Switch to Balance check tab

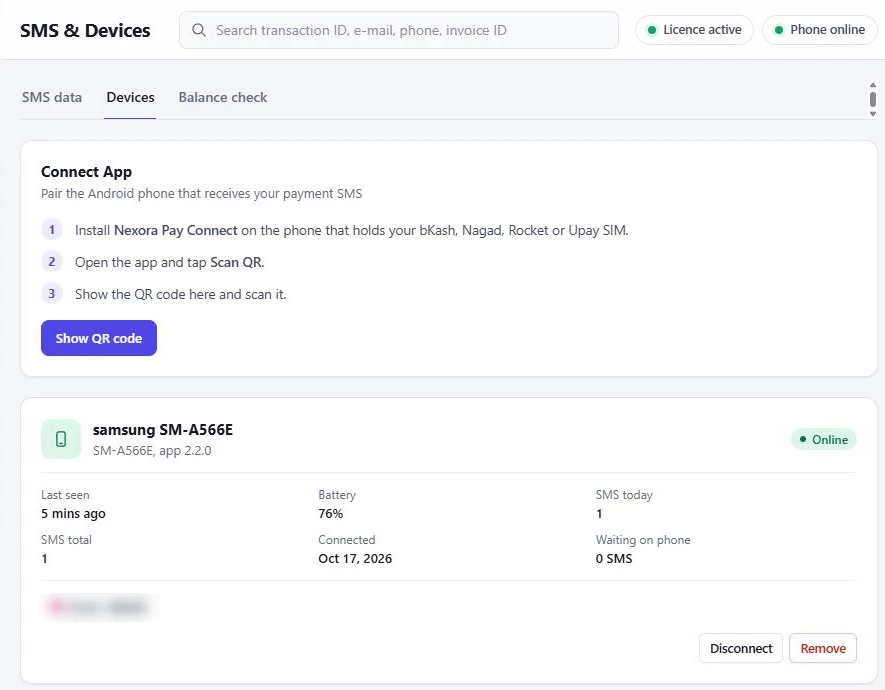tap(223, 97)
